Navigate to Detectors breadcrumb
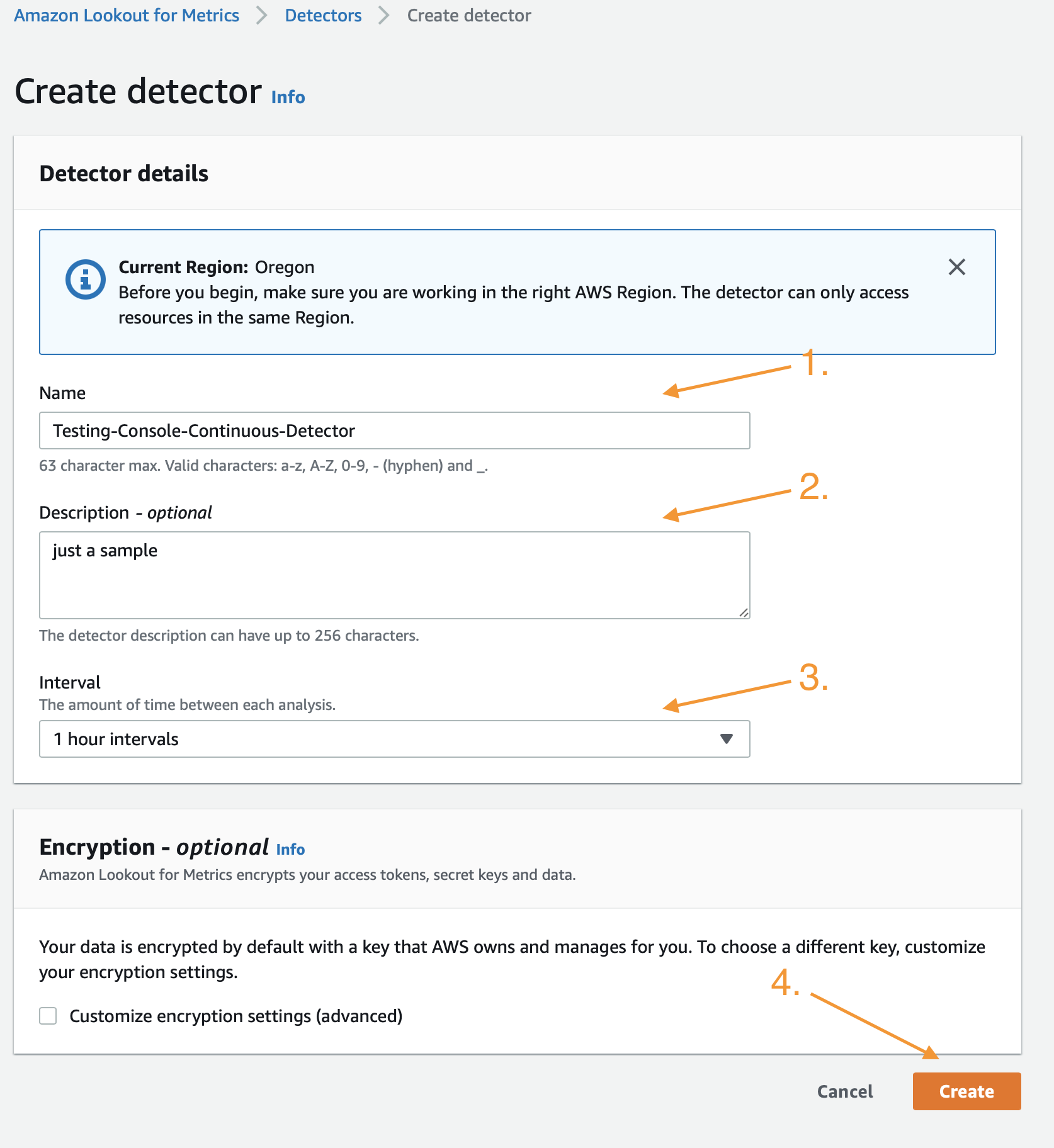Screen dimensions: 1054x1148 pos(323,15)
